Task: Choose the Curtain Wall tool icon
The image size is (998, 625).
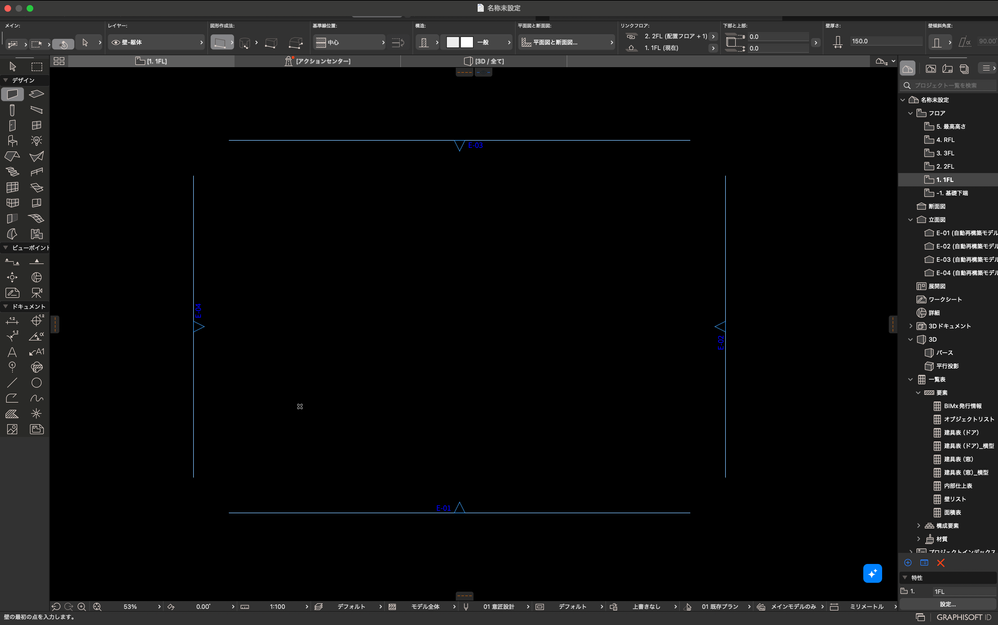Action: (x=12, y=187)
